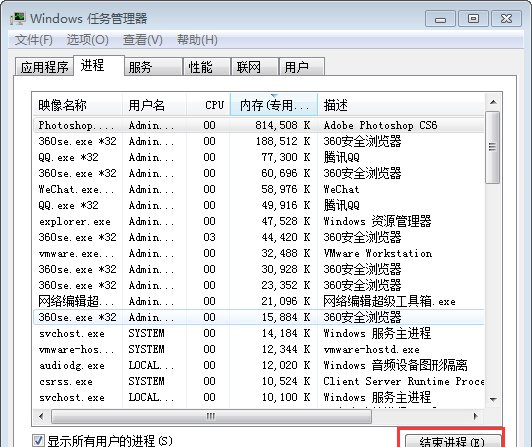Screen dimensions: 532x447
Task: Switch to the 应用程序 tab
Action: tap(44, 67)
